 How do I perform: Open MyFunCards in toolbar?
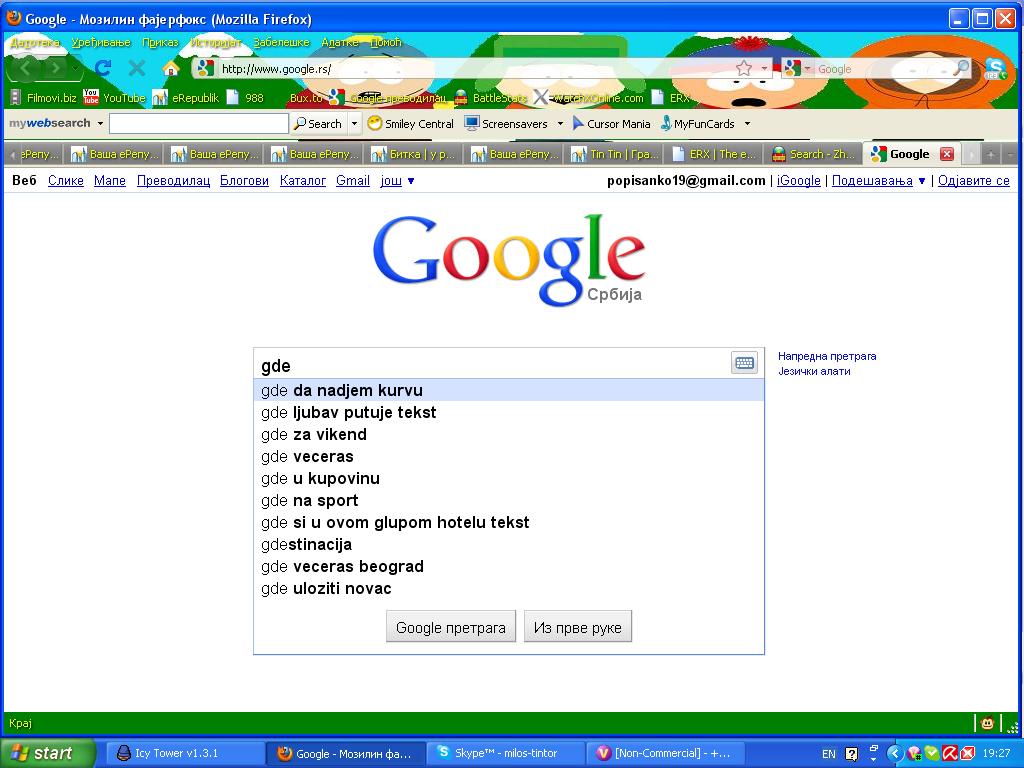coord(697,123)
